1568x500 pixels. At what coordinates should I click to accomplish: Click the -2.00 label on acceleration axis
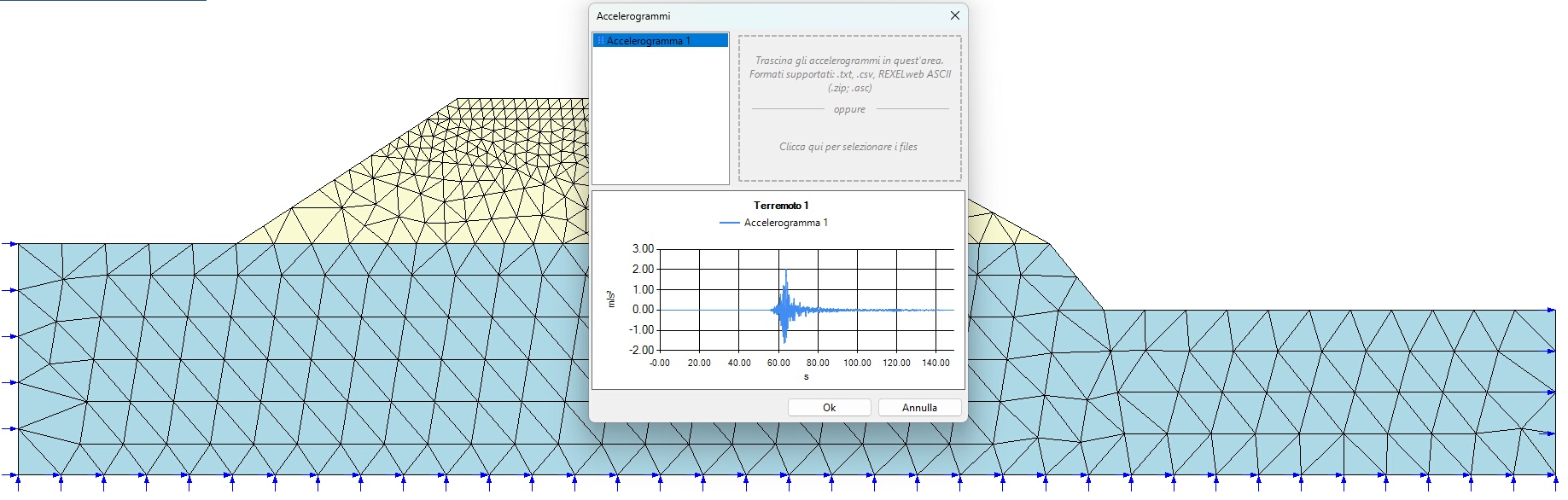(642, 350)
